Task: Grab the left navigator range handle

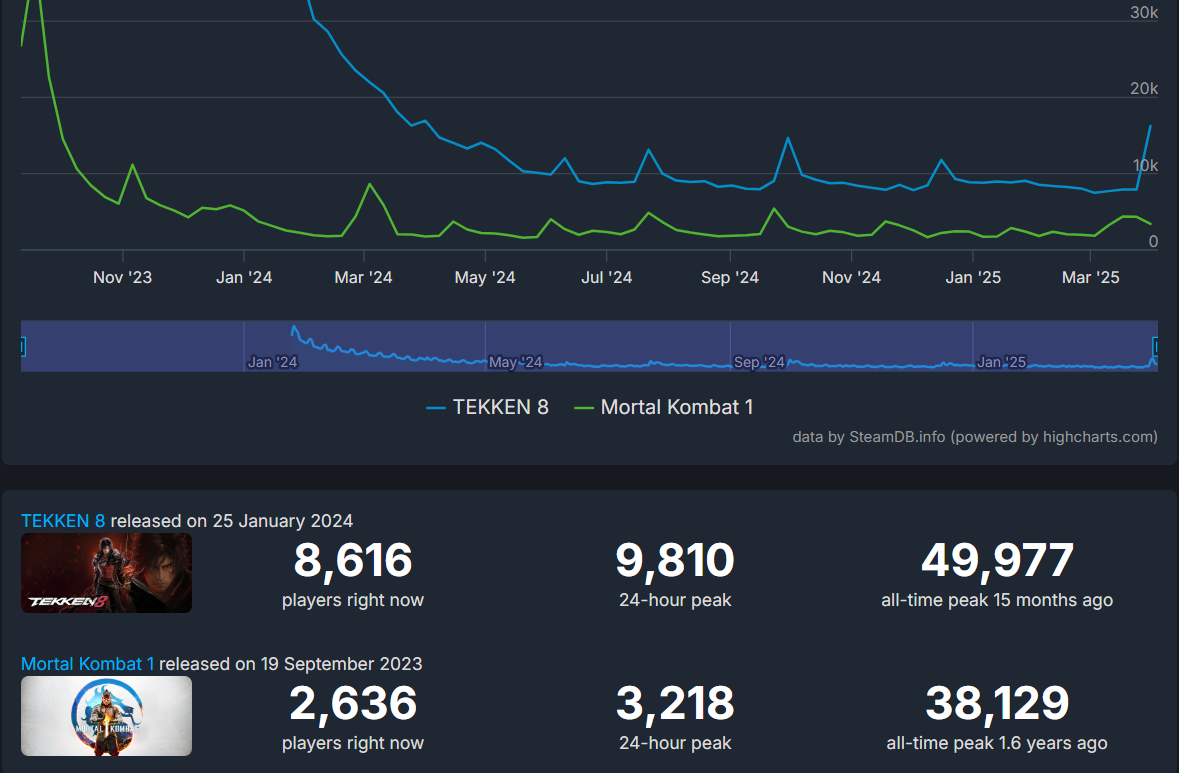Action: click(23, 346)
